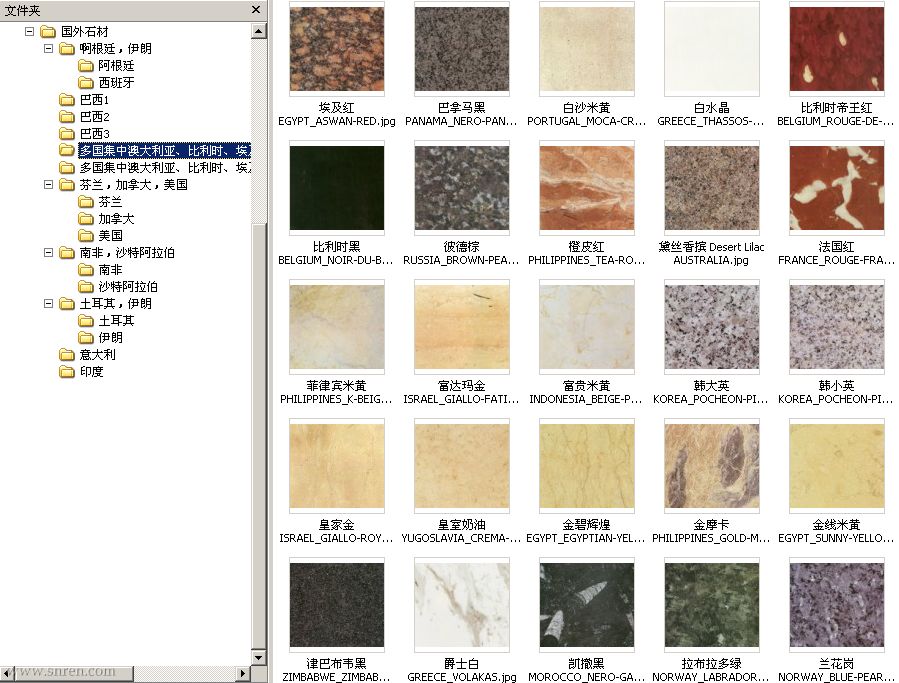The image size is (899, 683).
Task: Click the 沙特阿拉伯 folder icon
Action: coord(86,286)
